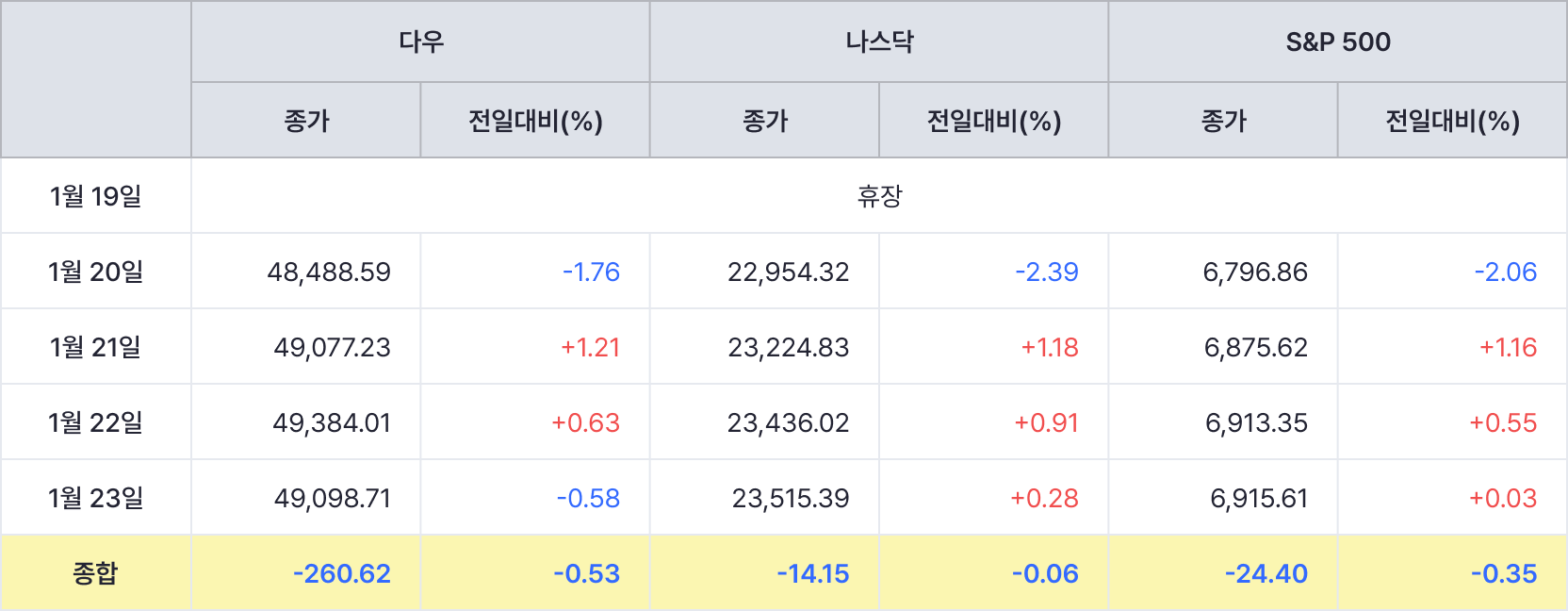Image resolution: width=1568 pixels, height=611 pixels.
Task: Click Dow change value -0.58
Action: point(588,498)
